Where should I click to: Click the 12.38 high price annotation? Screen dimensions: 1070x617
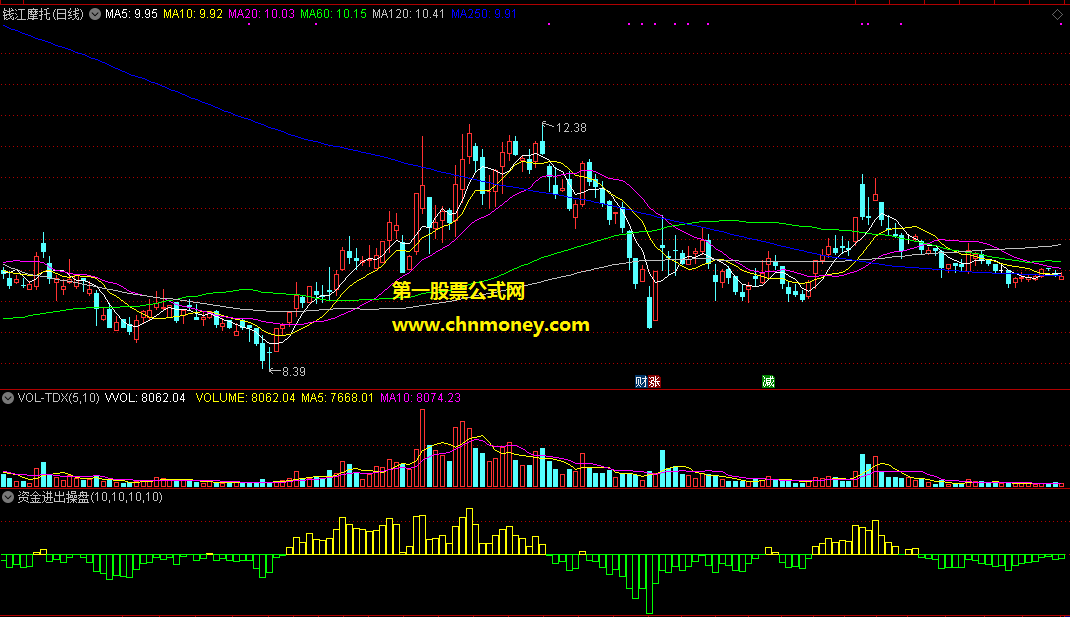point(571,128)
